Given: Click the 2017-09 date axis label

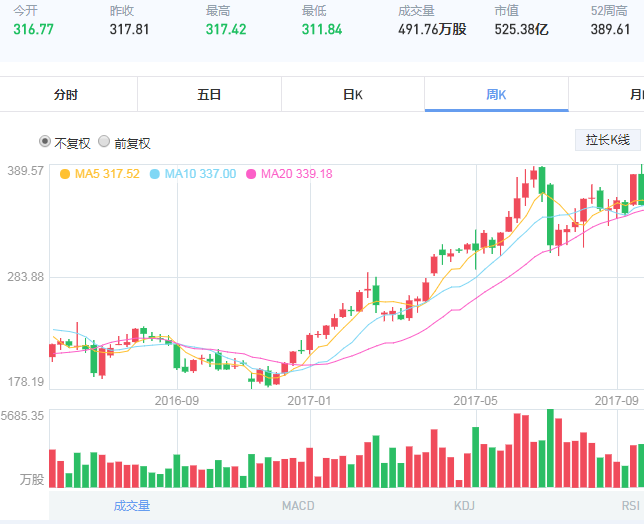Looking at the screenshot, I should 616,401.
